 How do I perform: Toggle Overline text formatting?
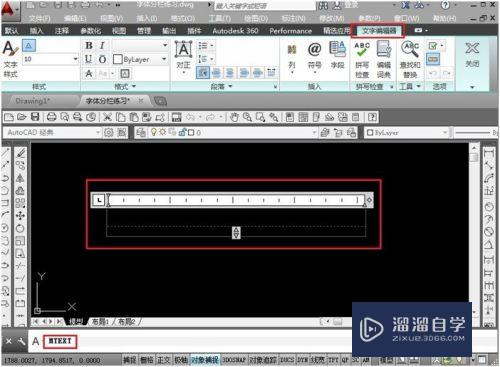tap(102, 59)
